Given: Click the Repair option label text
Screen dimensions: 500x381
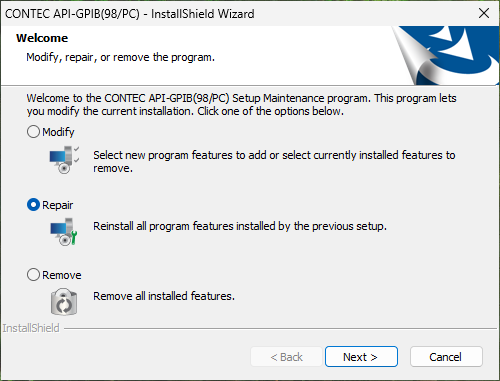Looking at the screenshot, I should (x=57, y=205).
